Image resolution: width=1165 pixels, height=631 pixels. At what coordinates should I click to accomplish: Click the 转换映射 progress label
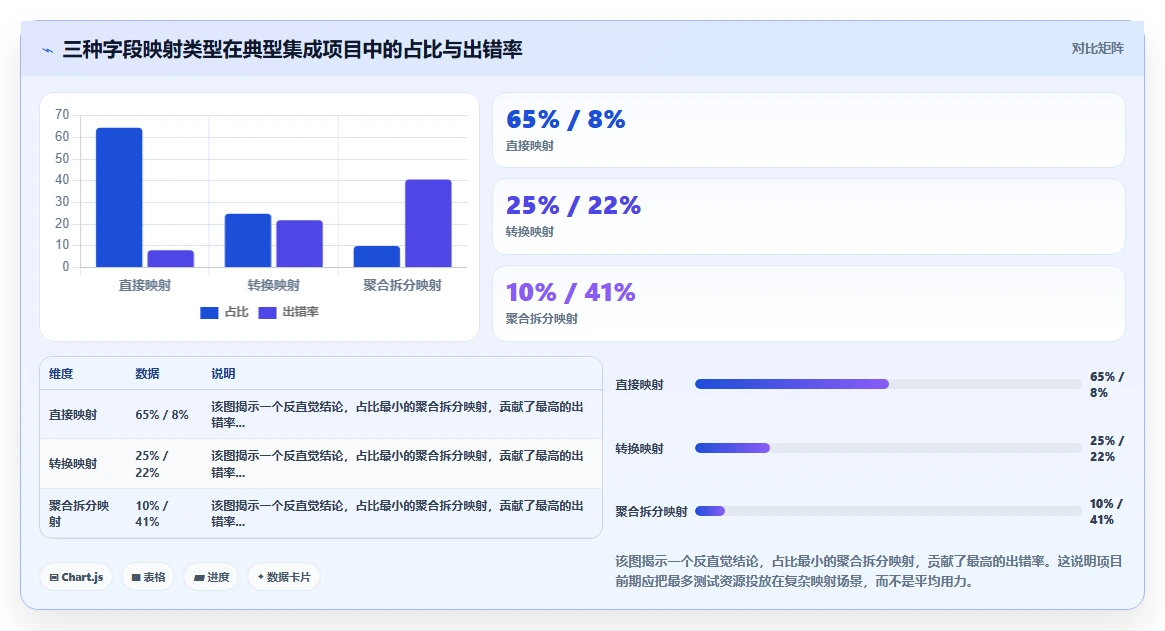pyautogui.click(x=639, y=449)
